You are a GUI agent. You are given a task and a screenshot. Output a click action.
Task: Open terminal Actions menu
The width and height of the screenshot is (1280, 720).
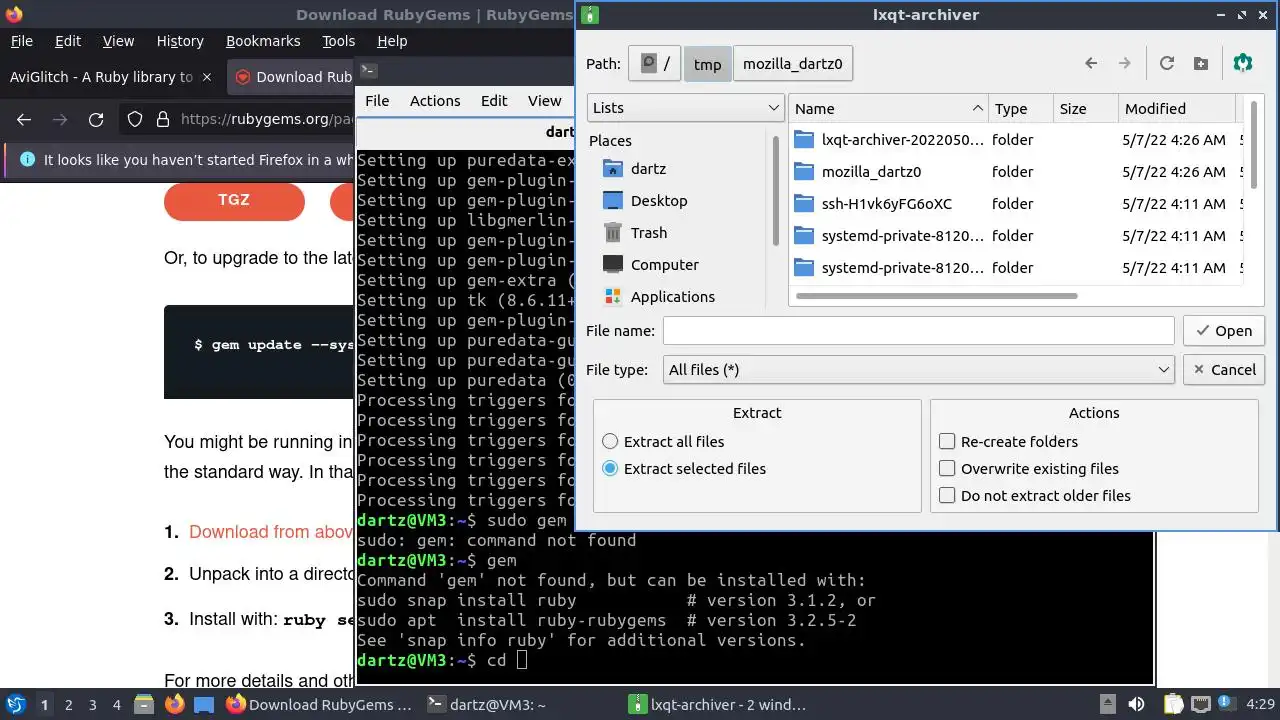435,101
